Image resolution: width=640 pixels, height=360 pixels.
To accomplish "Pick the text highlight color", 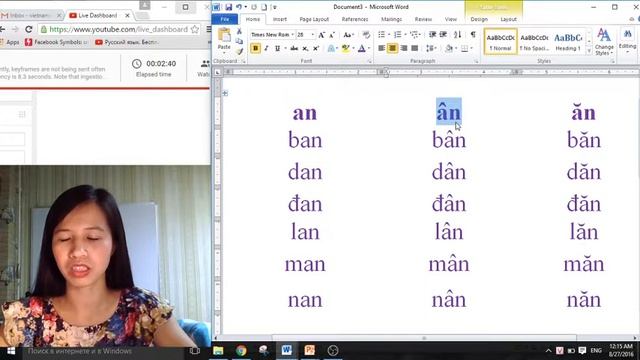I will tap(345, 48).
